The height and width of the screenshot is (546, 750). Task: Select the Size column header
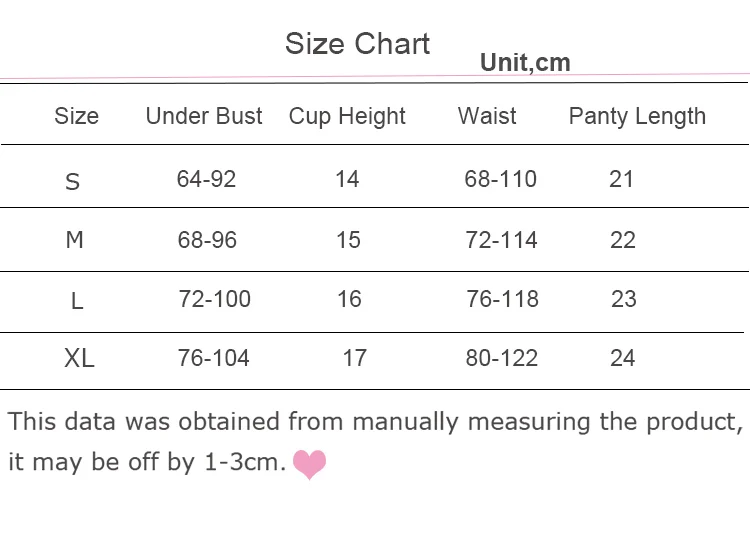click(x=77, y=116)
